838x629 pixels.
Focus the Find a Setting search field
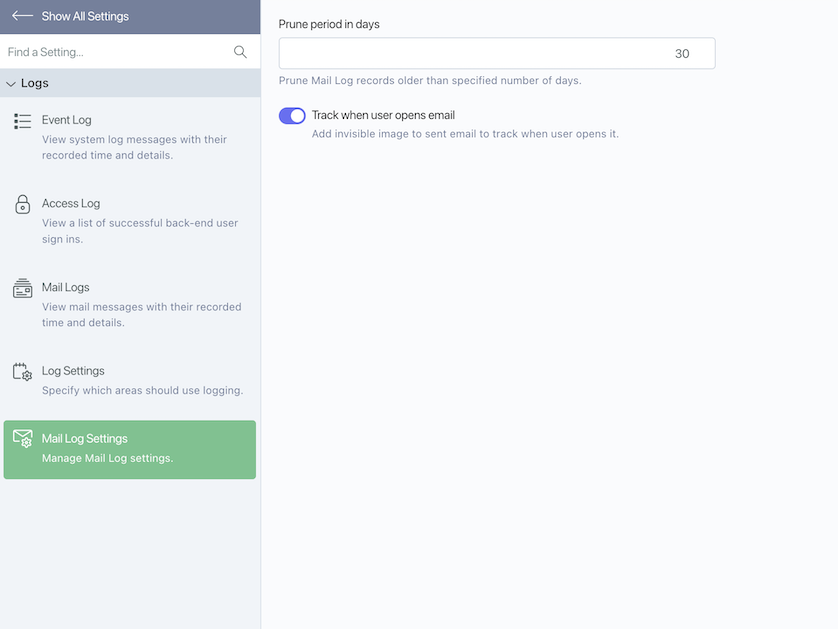(118, 52)
